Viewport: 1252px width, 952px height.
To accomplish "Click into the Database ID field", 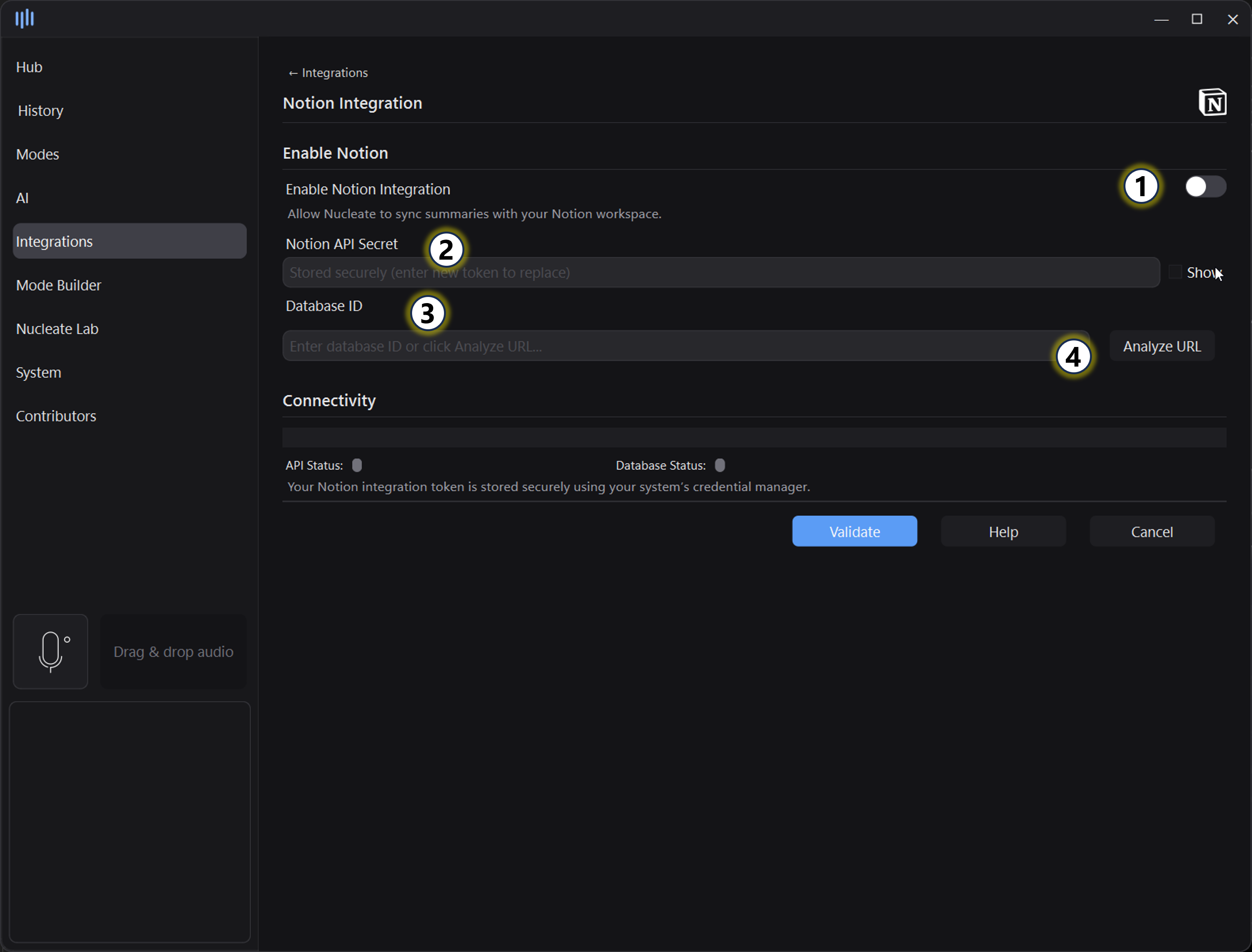I will (x=686, y=346).
